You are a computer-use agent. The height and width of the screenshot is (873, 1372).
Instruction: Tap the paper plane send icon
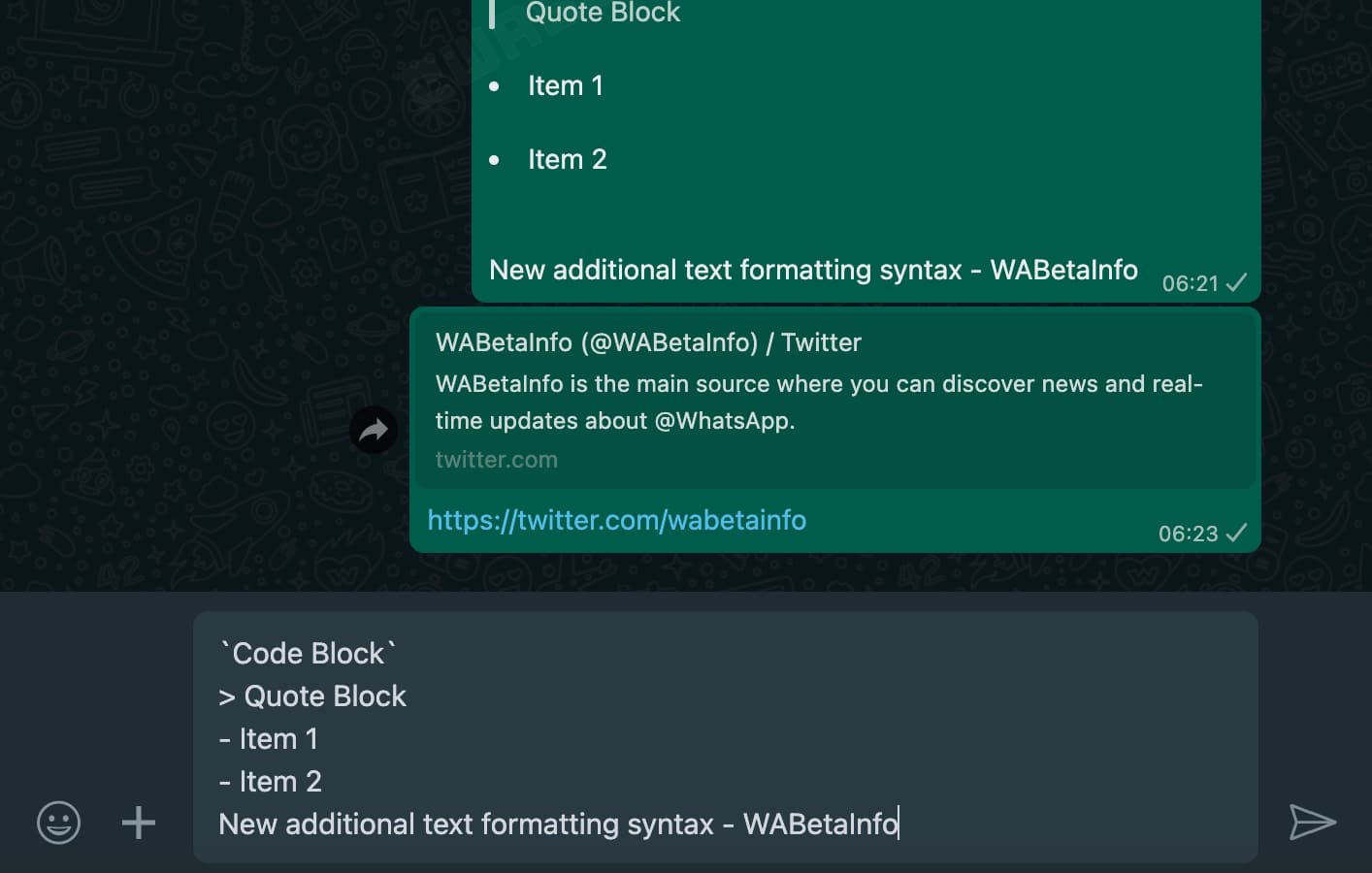point(1314,822)
